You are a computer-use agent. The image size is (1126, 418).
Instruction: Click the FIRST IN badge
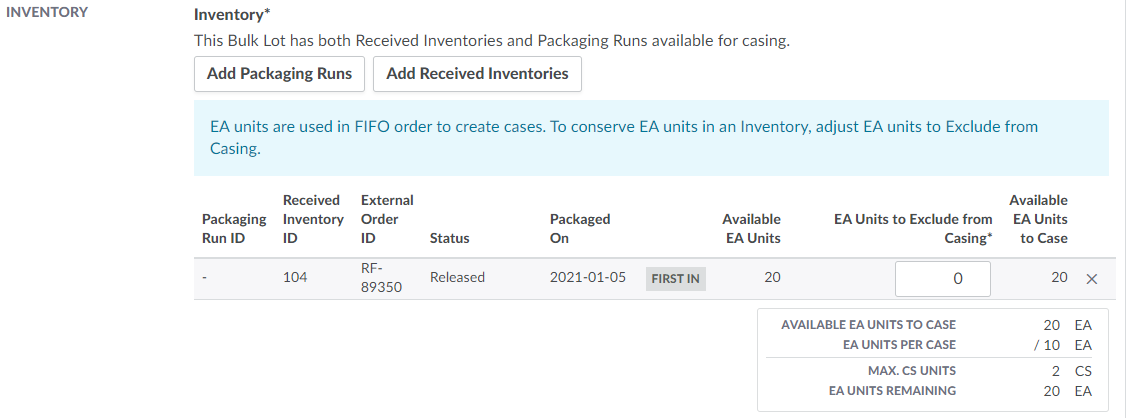coord(675,279)
